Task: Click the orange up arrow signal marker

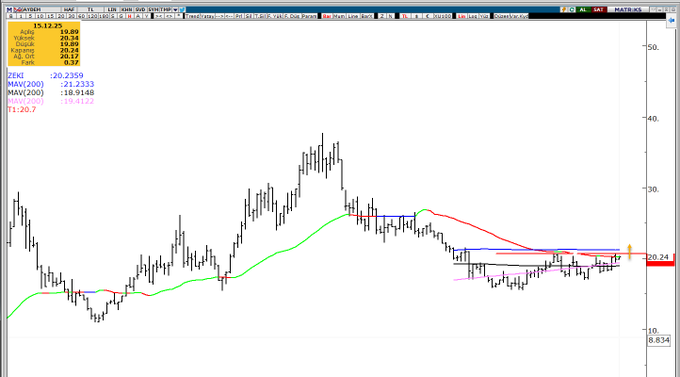Action: (x=629, y=252)
